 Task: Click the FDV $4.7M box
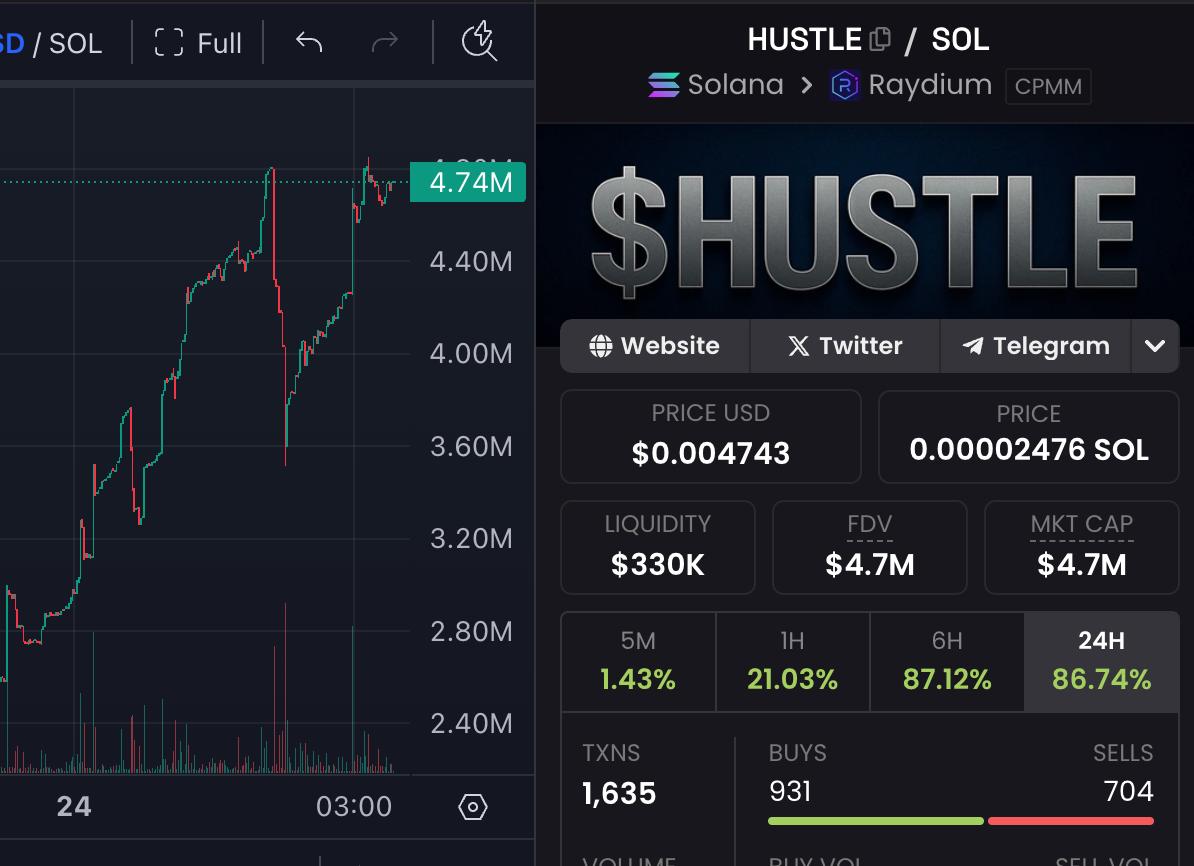(x=870, y=547)
